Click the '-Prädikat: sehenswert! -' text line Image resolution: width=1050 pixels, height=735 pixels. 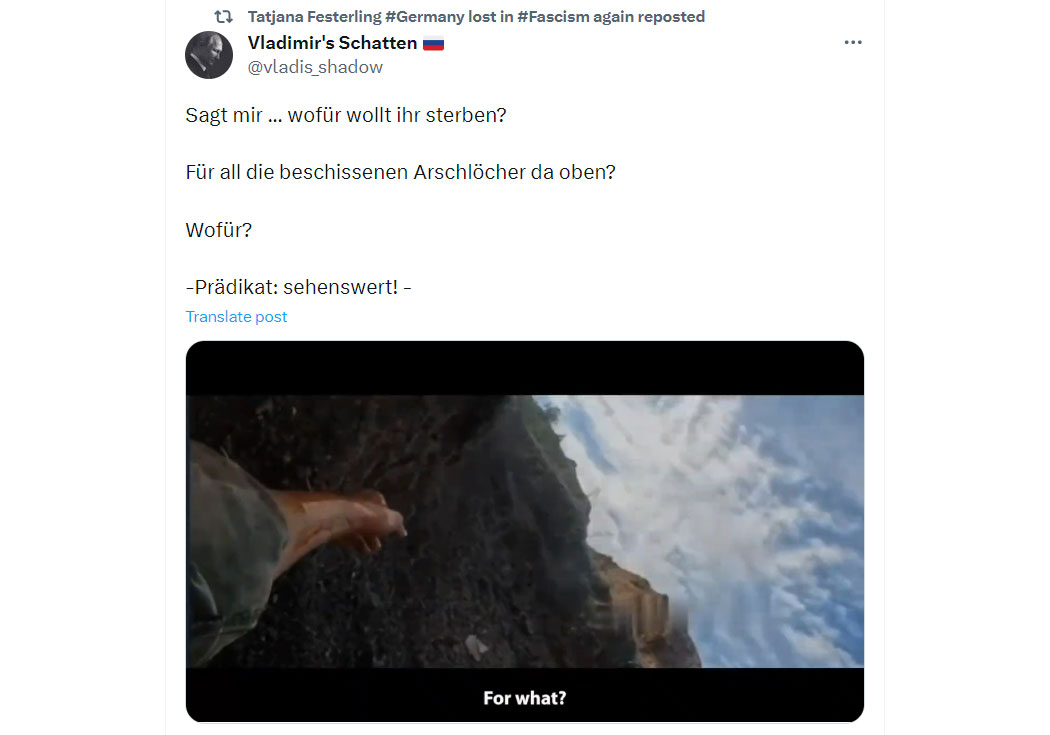(298, 287)
